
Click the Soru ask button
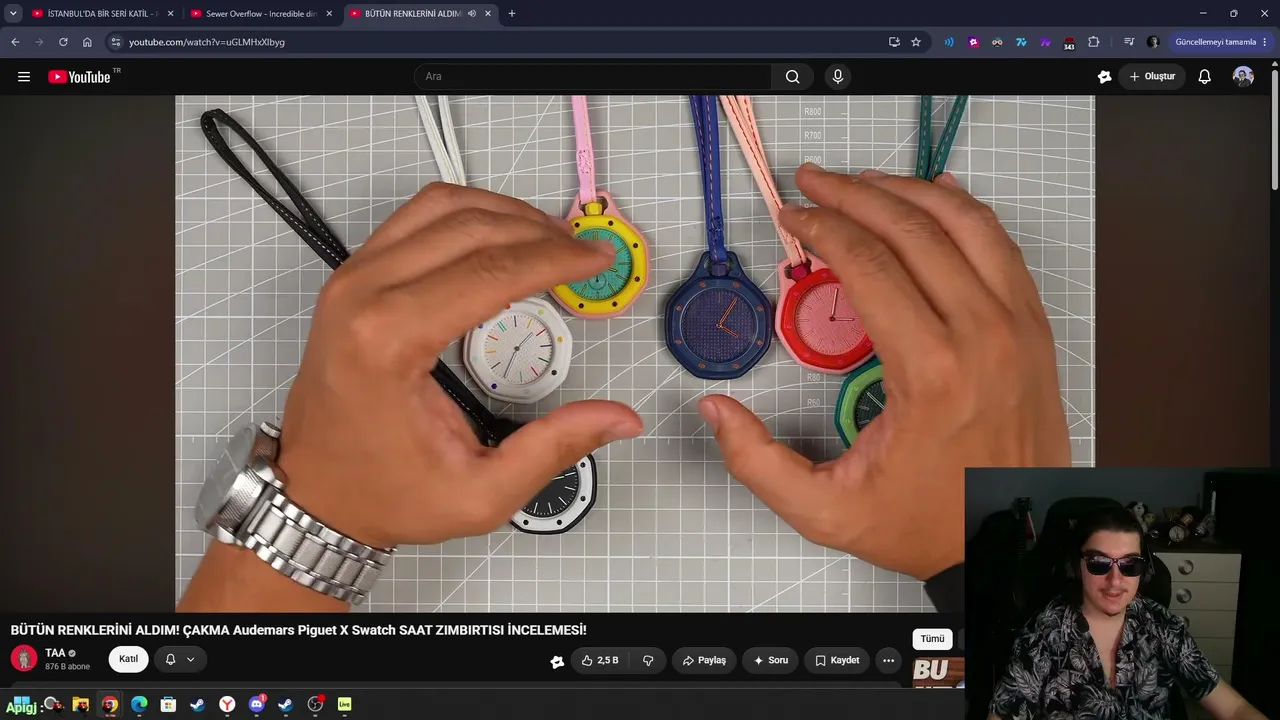tap(770, 660)
